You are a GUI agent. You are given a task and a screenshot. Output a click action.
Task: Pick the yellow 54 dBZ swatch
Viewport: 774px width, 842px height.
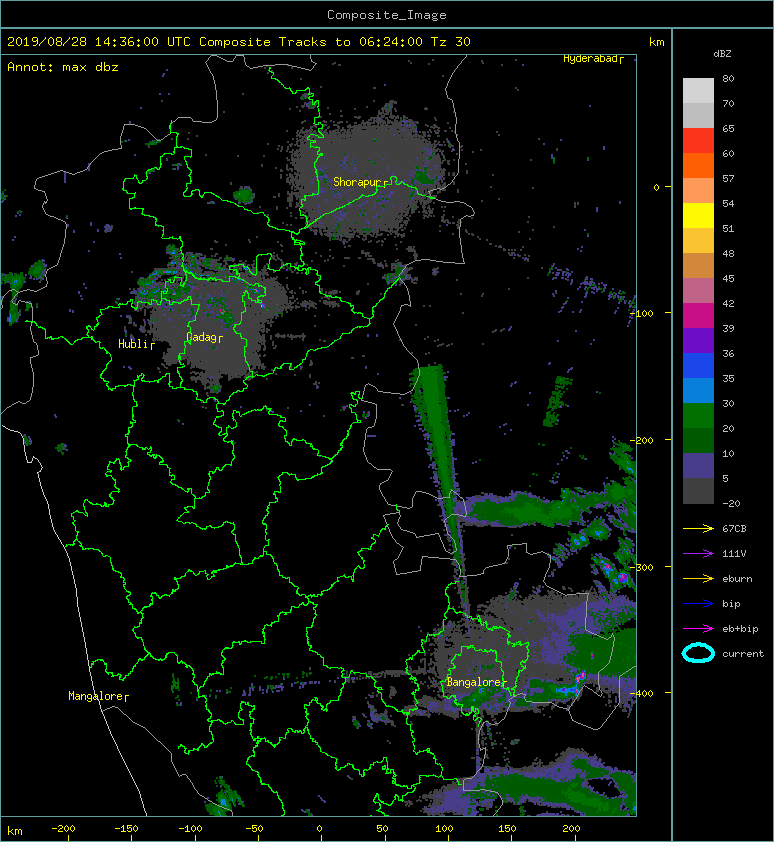(x=698, y=216)
